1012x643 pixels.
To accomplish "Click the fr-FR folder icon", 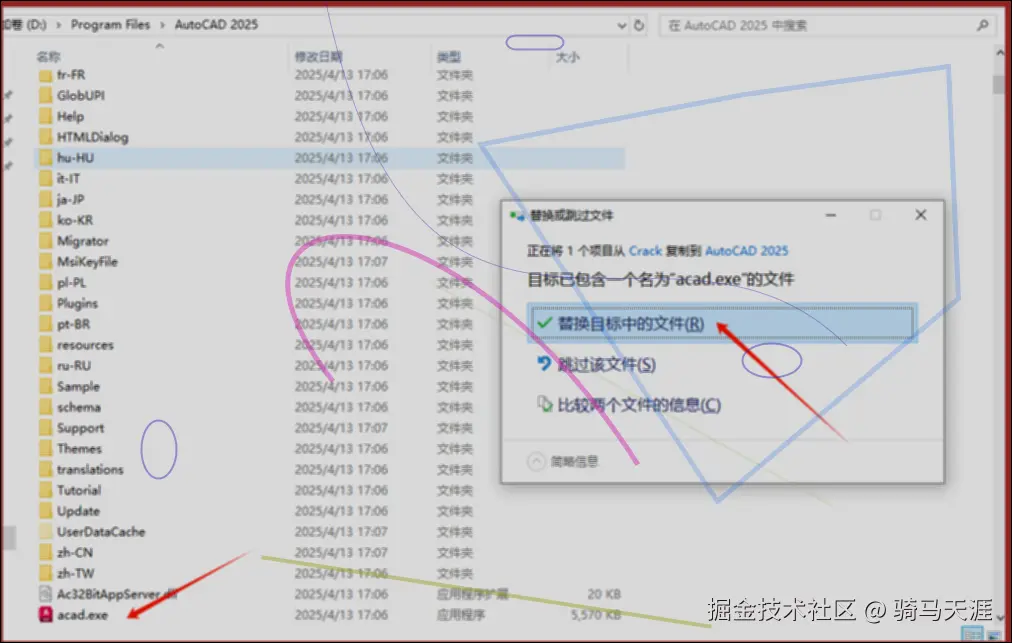I will point(45,75).
